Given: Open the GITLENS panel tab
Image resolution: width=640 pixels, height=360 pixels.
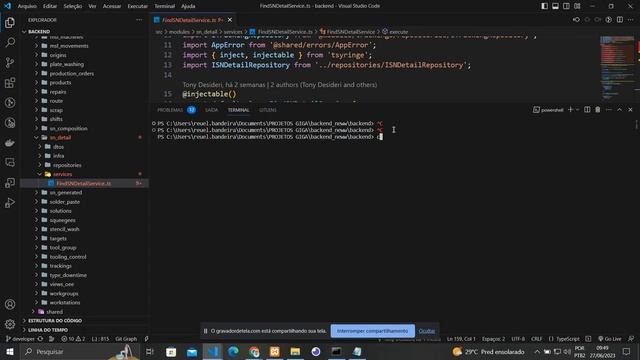Looking at the screenshot, I should click(268, 110).
